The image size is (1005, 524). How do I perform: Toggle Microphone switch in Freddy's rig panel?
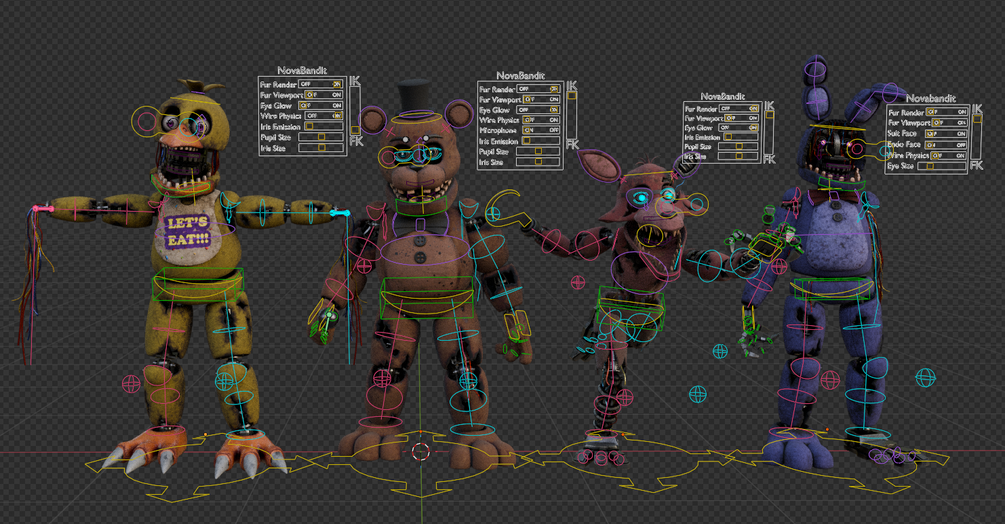point(542,130)
